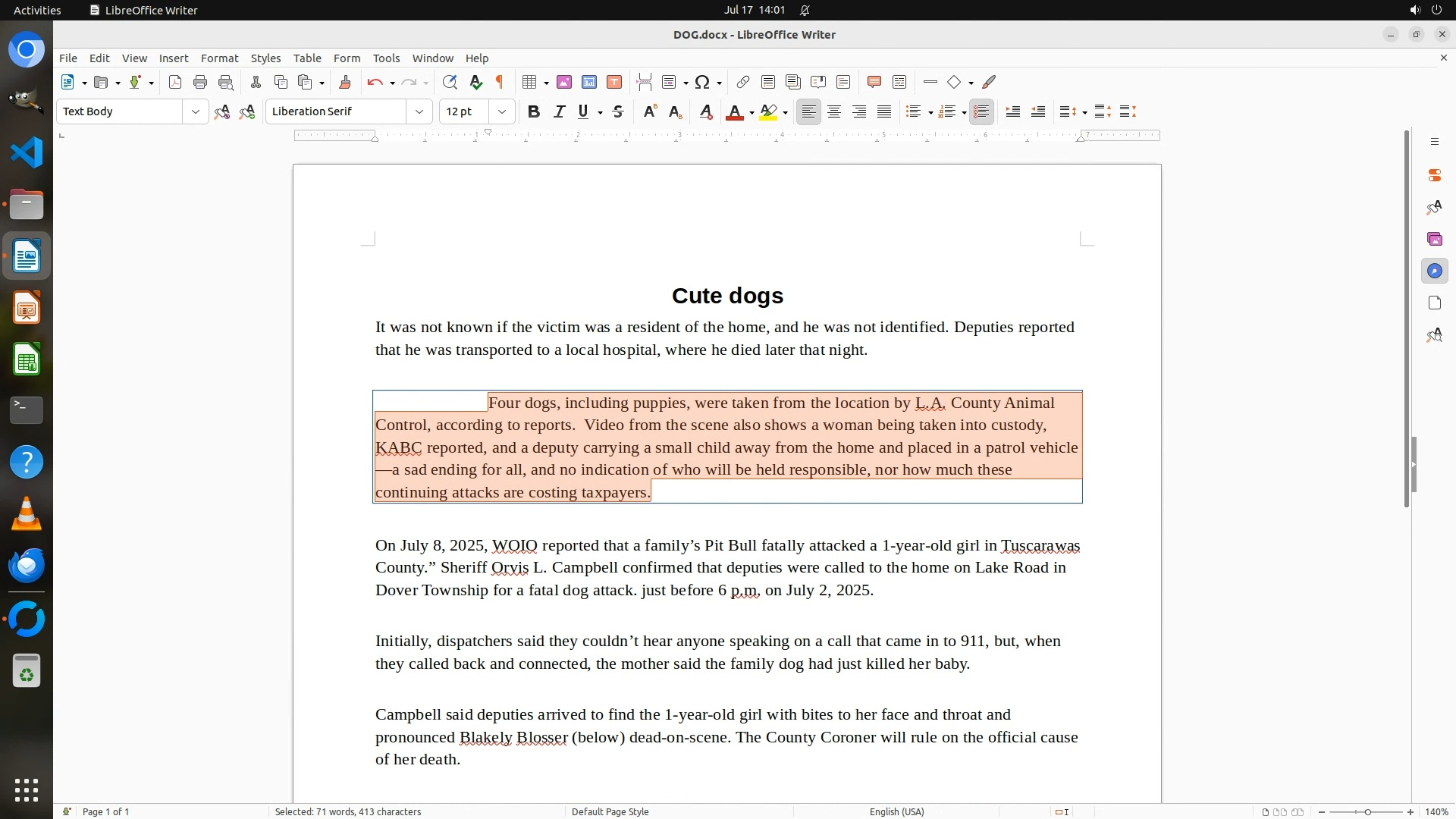
Task: Insert a hyperlink using link icon
Action: pyautogui.click(x=743, y=82)
